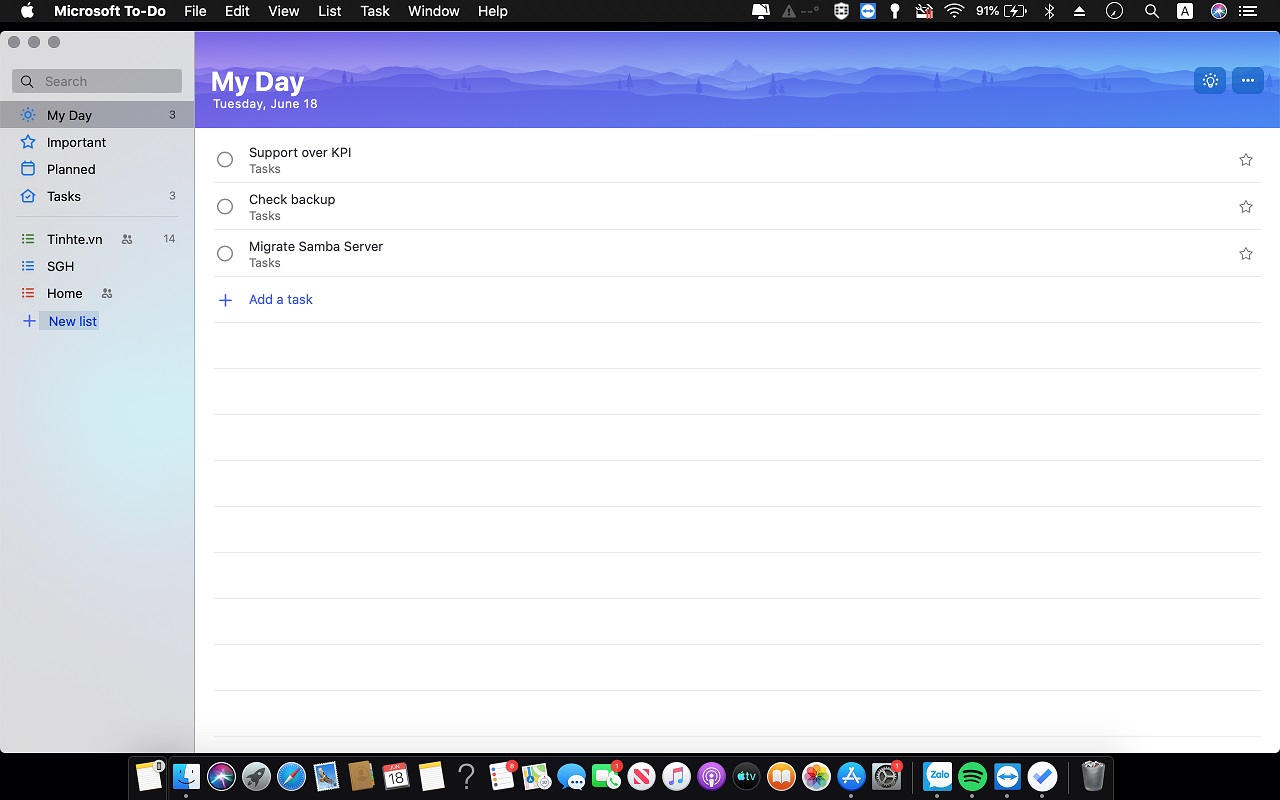Screen dimensions: 1280x800
Task: Open Maps from the Dock
Action: click(536, 776)
